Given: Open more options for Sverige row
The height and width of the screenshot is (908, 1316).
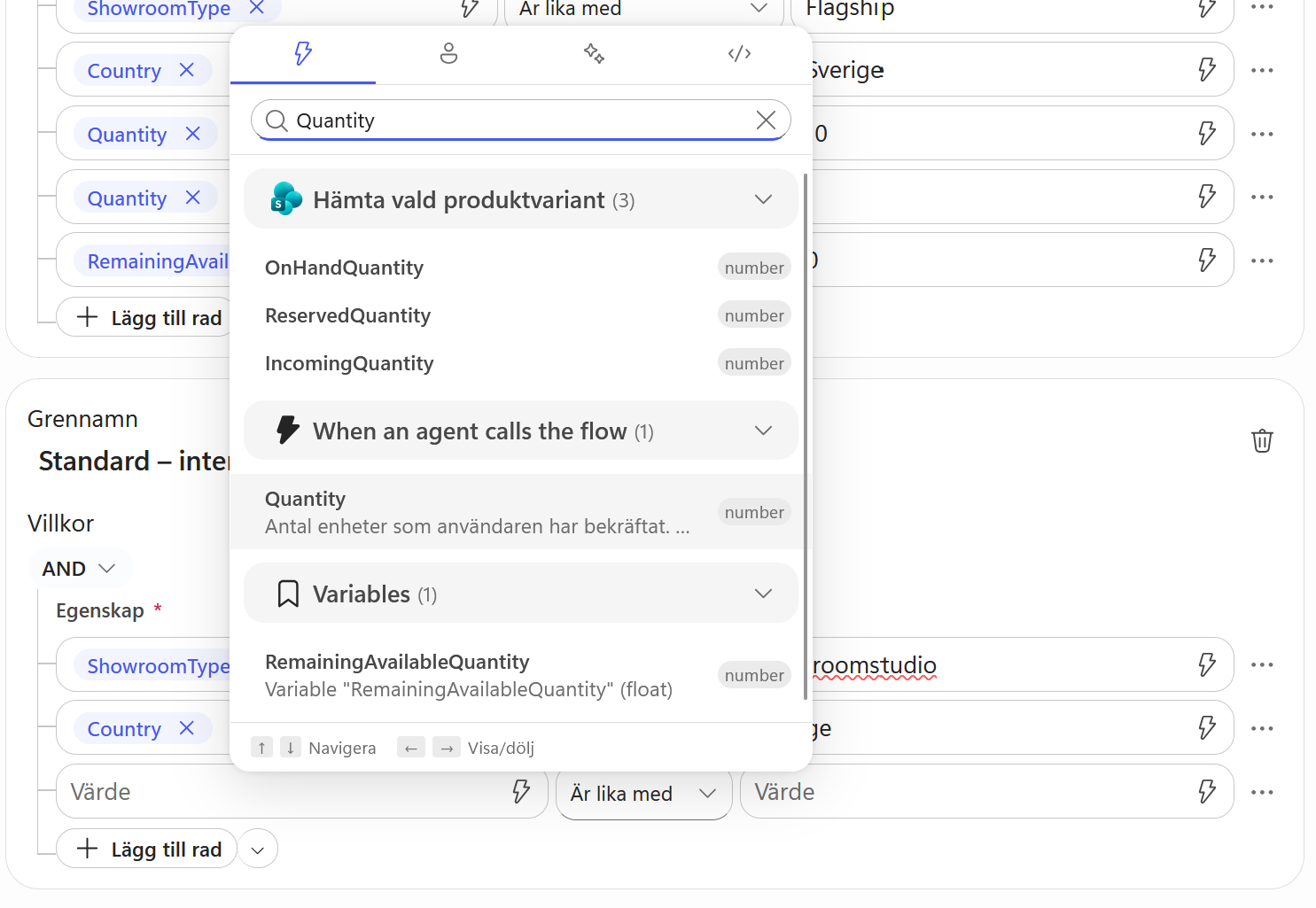Looking at the screenshot, I should [x=1262, y=70].
